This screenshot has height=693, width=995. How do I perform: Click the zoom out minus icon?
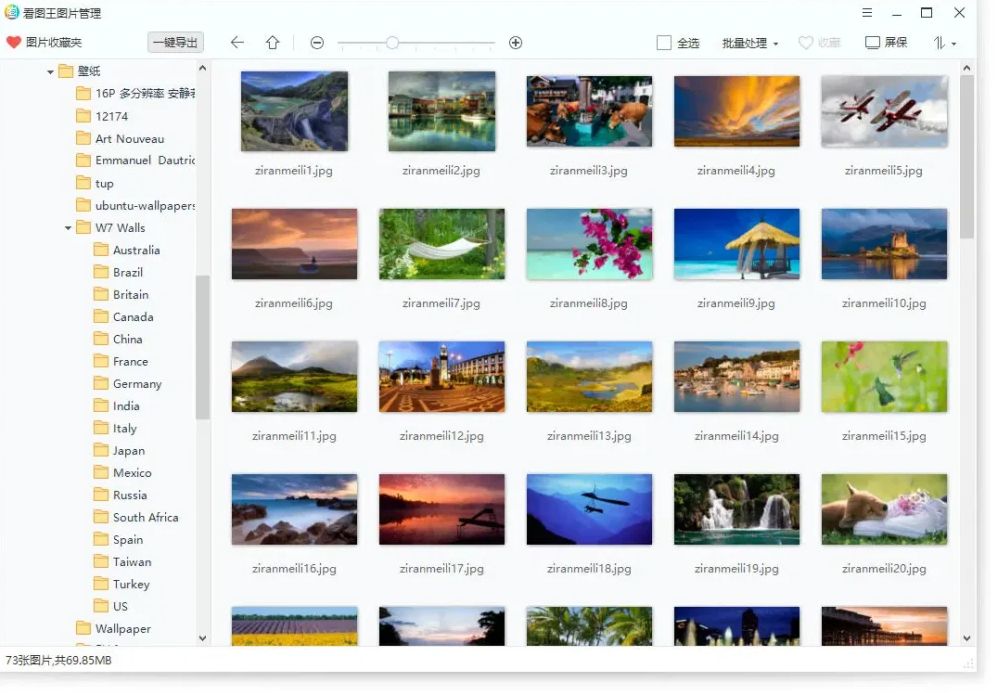(x=317, y=43)
